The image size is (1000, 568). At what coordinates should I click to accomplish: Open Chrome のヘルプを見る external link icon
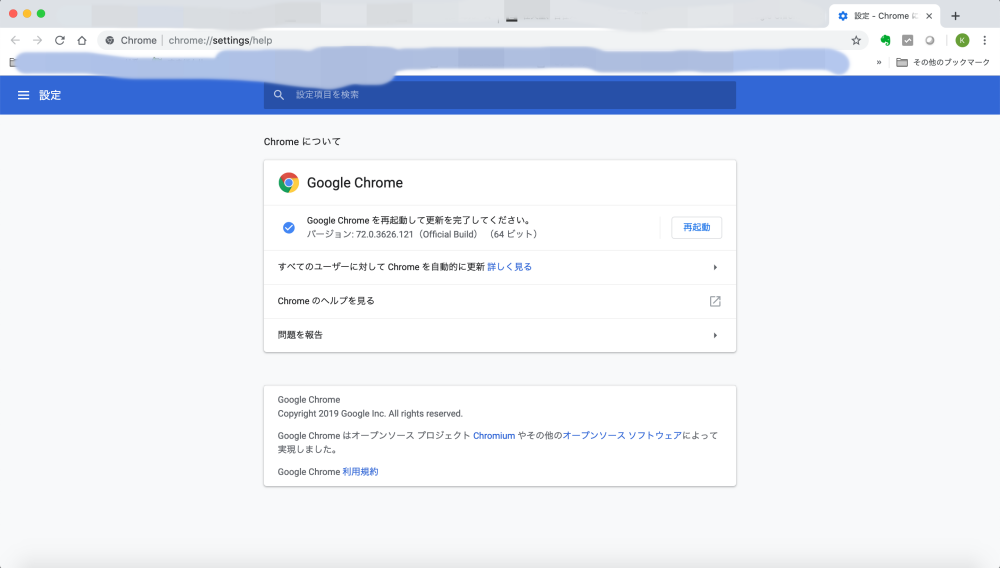715,301
